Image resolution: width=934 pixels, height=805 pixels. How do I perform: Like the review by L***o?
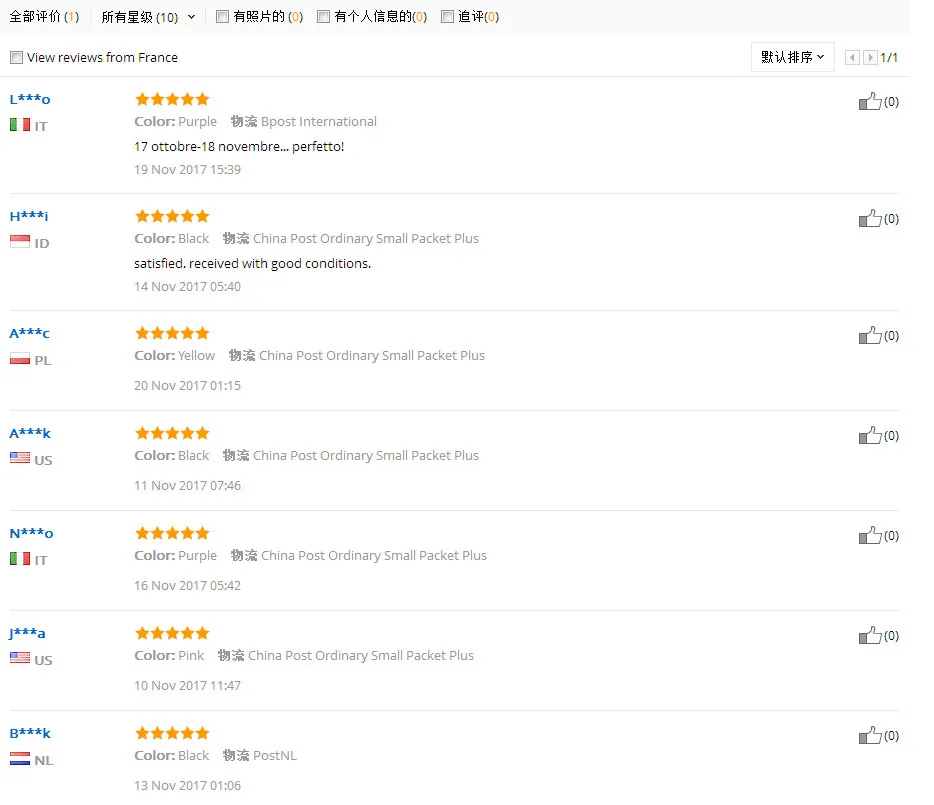pyautogui.click(x=870, y=101)
